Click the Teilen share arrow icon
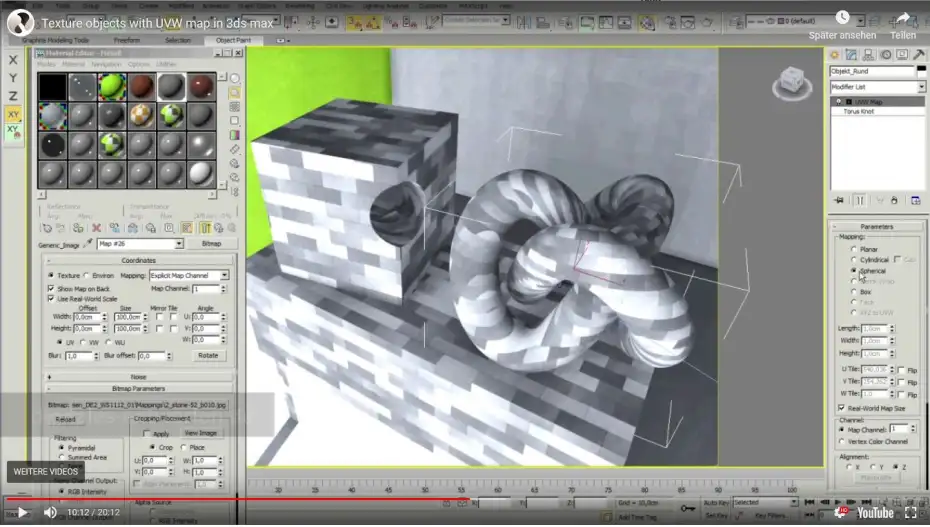Image resolution: width=930 pixels, height=527 pixels. pos(903,18)
